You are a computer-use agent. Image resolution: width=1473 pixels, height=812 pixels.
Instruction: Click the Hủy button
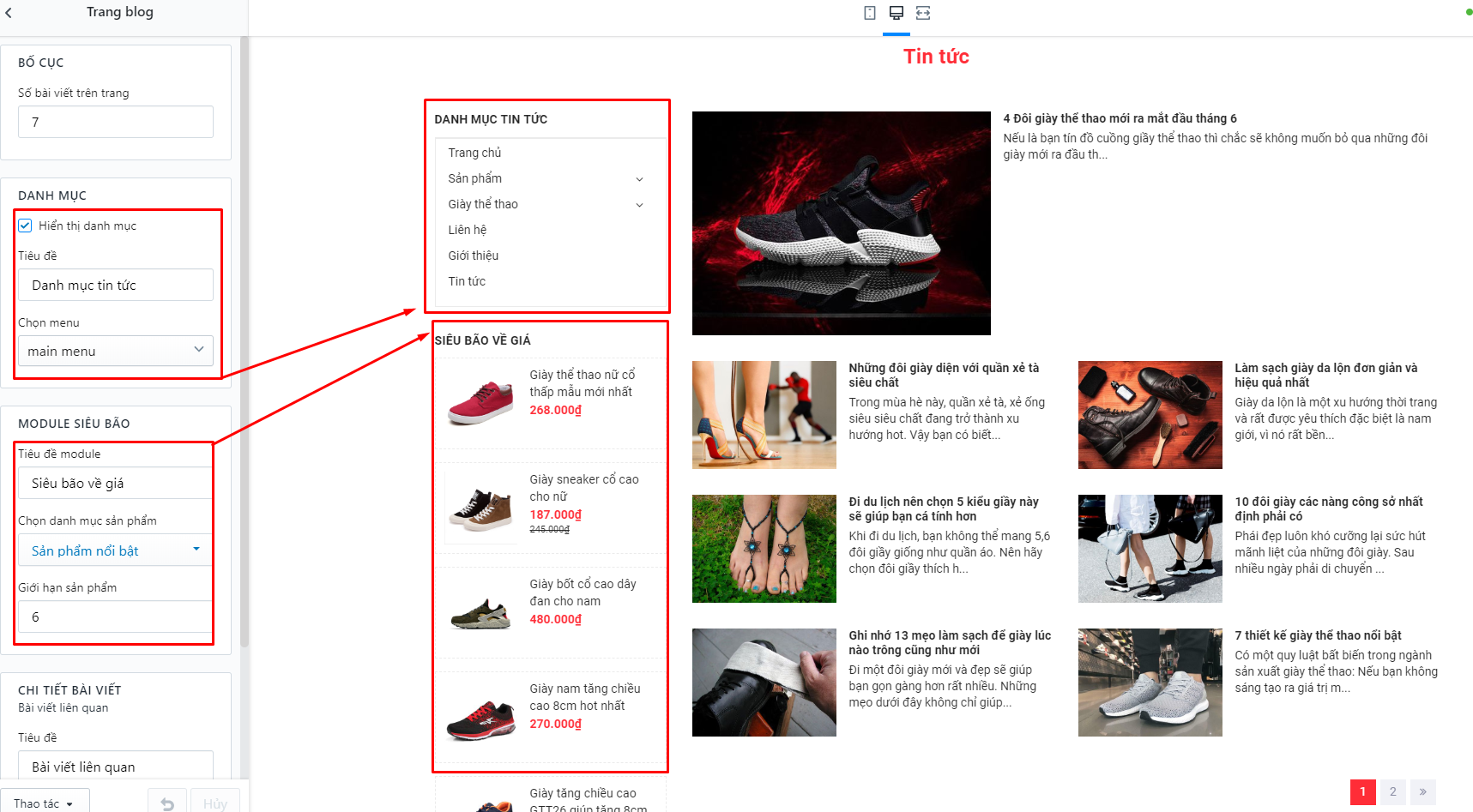(215, 803)
